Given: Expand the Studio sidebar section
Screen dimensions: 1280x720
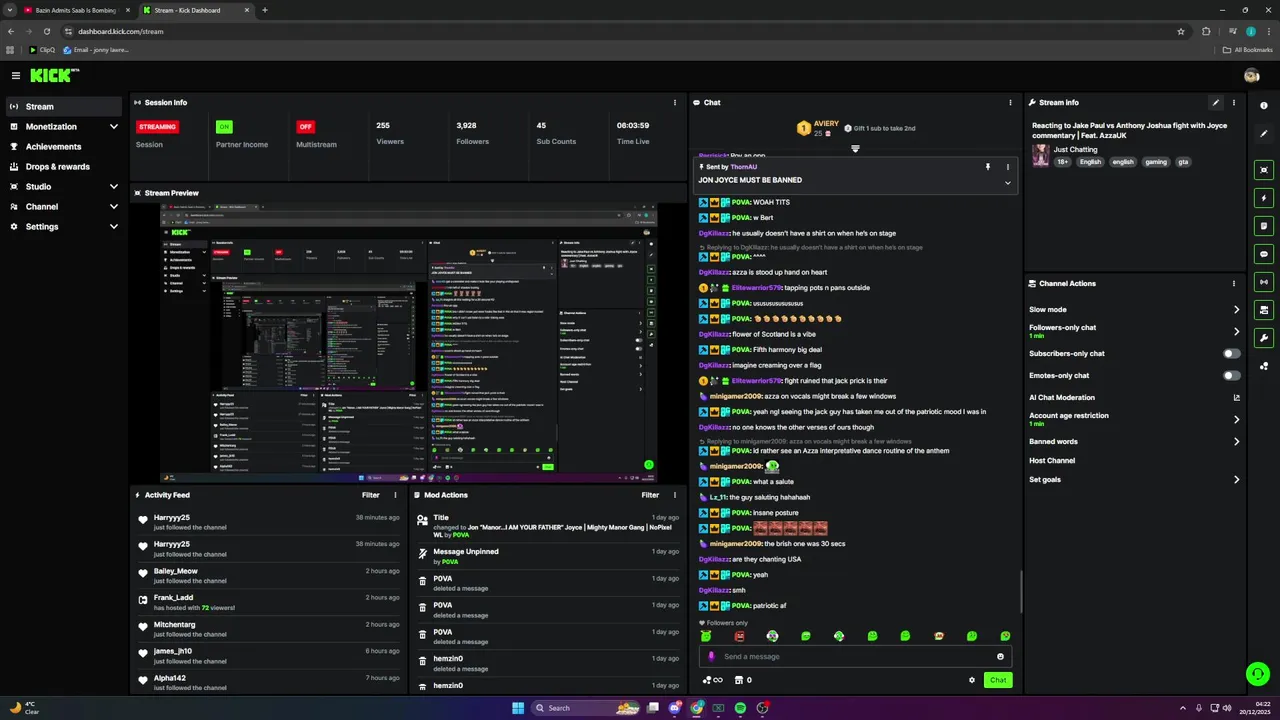Looking at the screenshot, I should click(114, 187).
